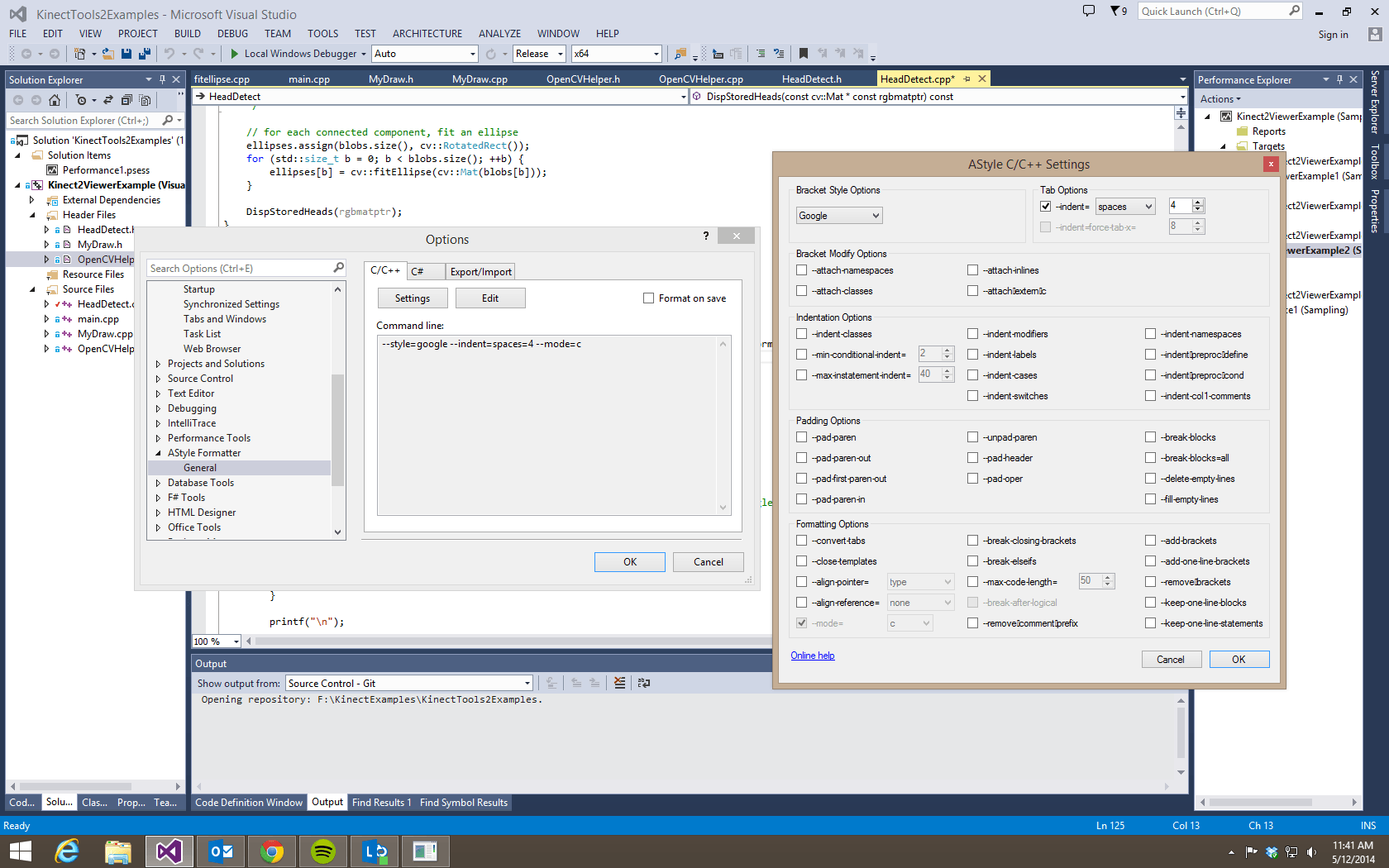Click Solution Explorer Collapse All icon

click(x=126, y=100)
